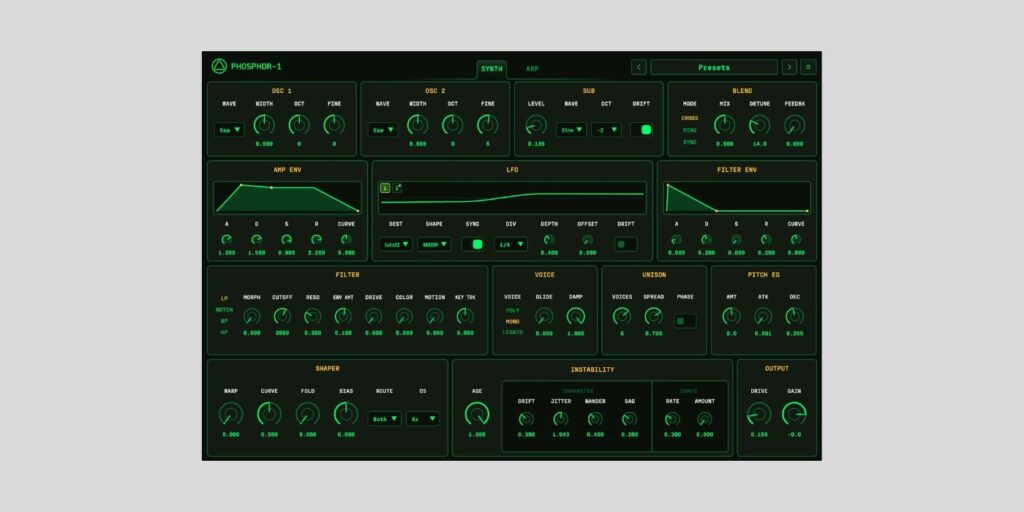Click the OSC 1 FINE knob

[x=334, y=125]
